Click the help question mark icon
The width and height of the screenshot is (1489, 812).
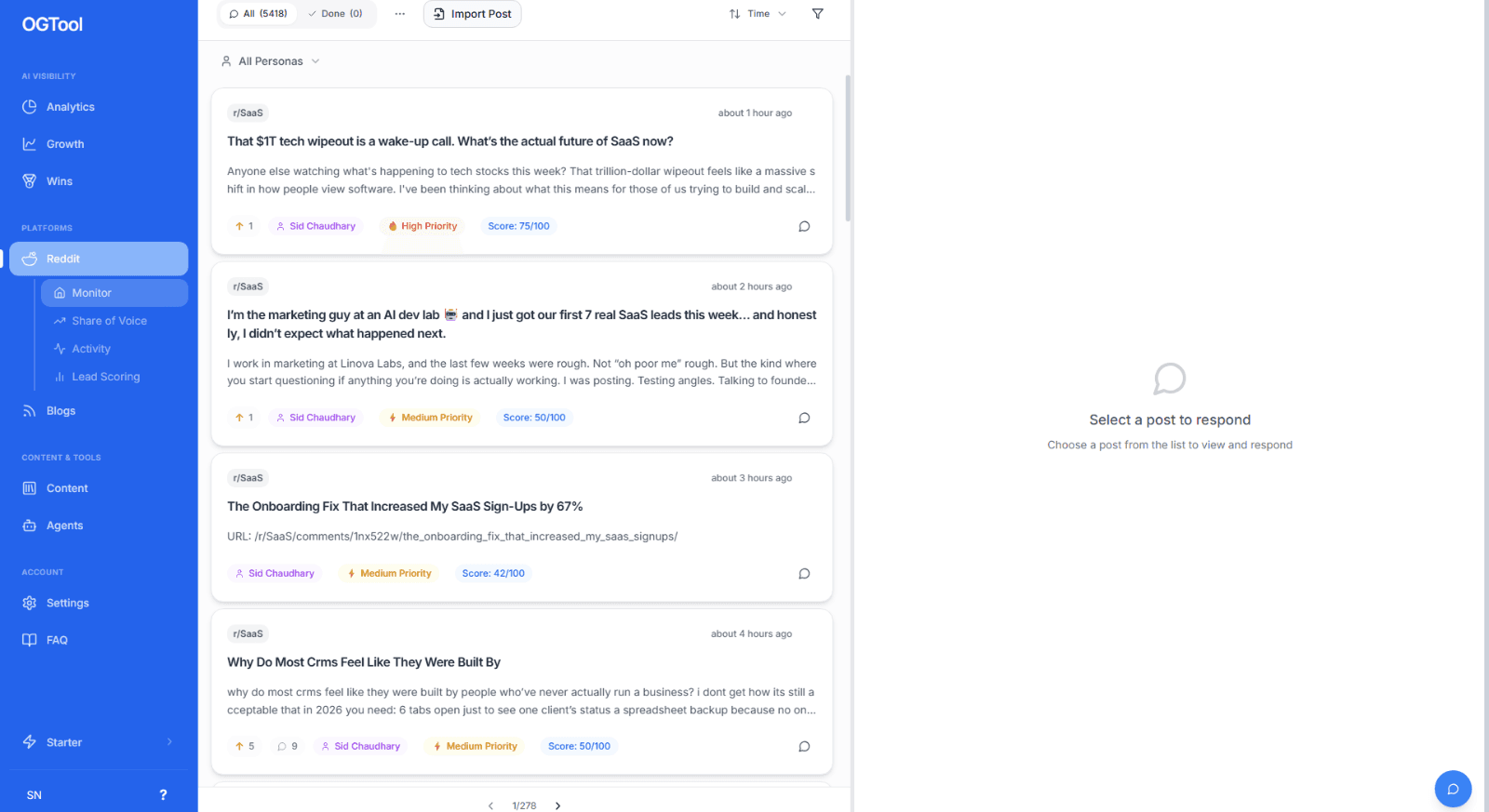[163, 794]
